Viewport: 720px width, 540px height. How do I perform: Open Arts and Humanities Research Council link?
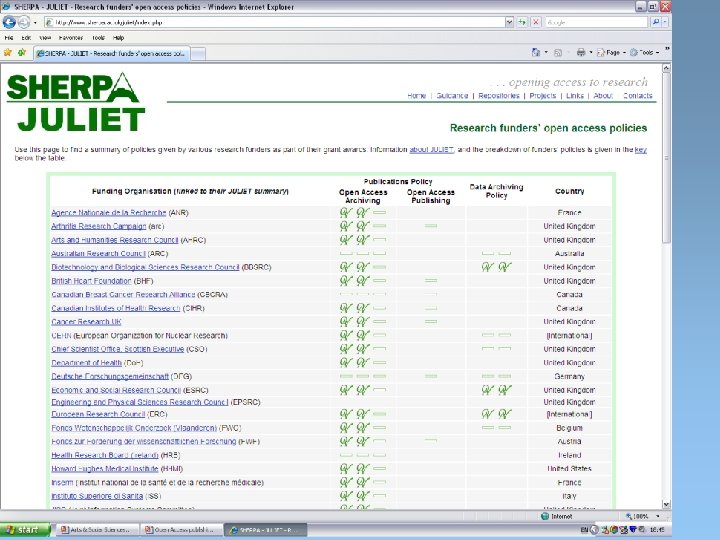tap(114, 240)
